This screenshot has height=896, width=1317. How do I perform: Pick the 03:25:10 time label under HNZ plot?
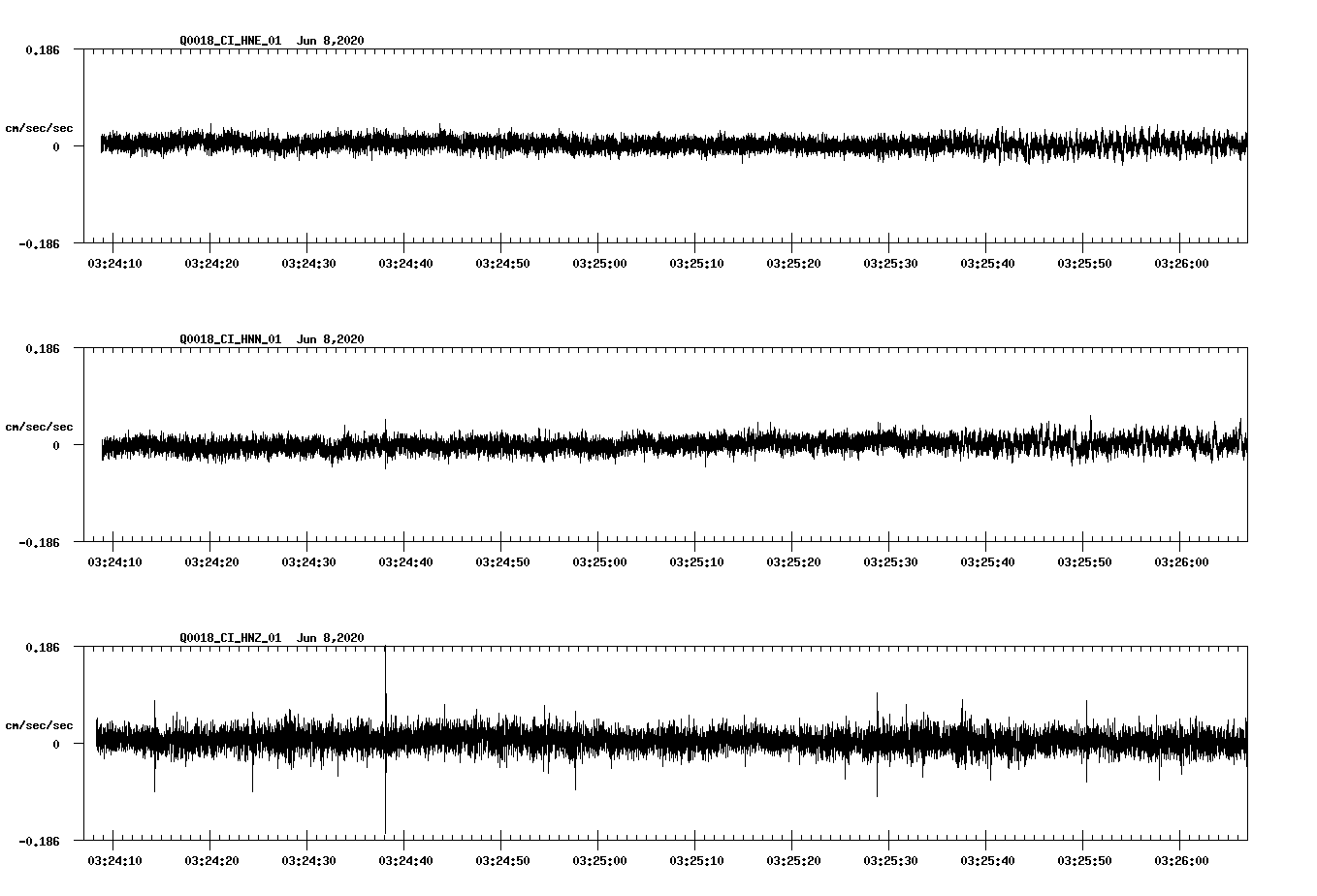pos(696,860)
